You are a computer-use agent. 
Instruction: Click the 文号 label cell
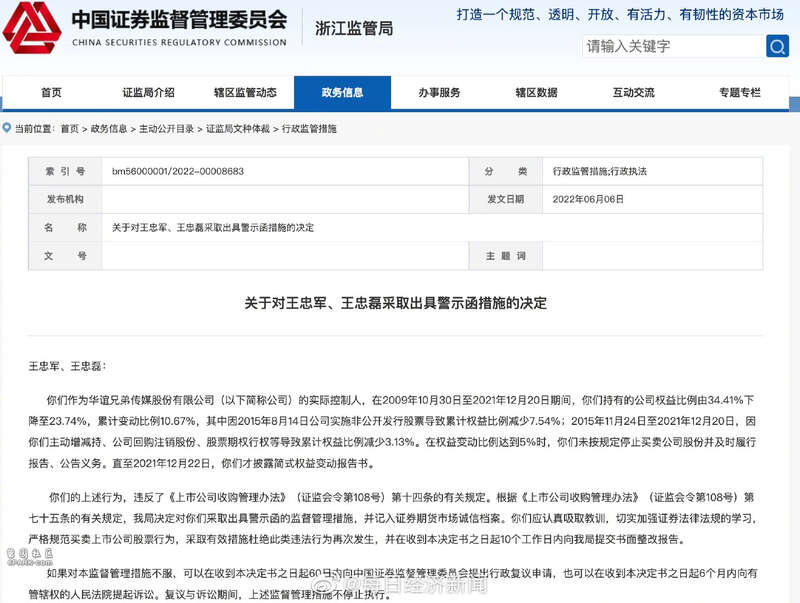coord(65,256)
